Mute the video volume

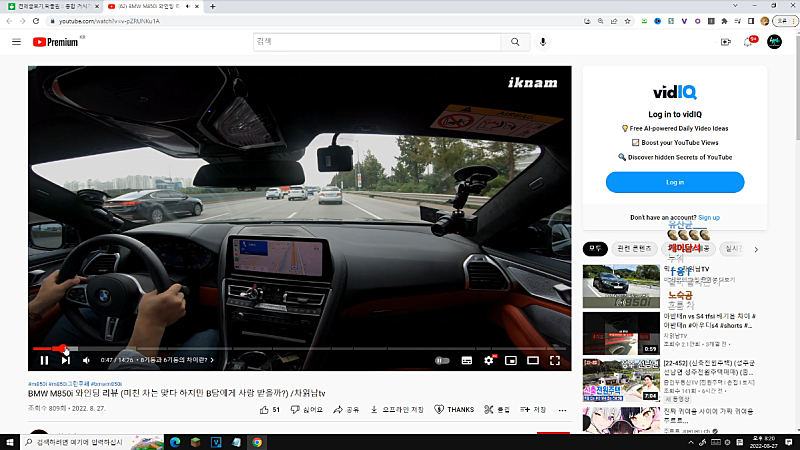coord(86,360)
